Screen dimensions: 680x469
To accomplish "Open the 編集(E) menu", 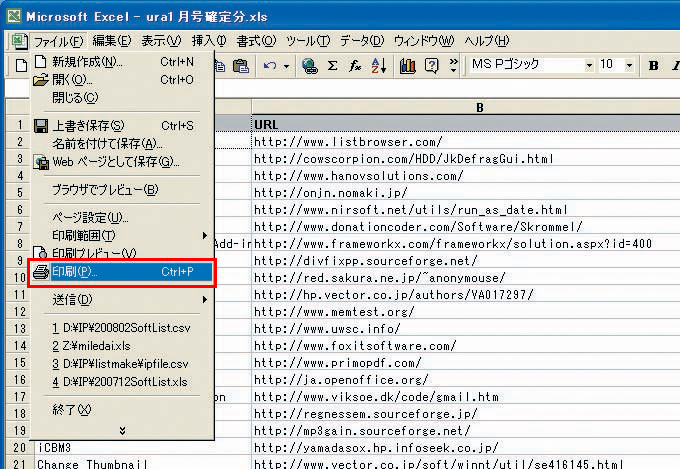I will click(111, 41).
